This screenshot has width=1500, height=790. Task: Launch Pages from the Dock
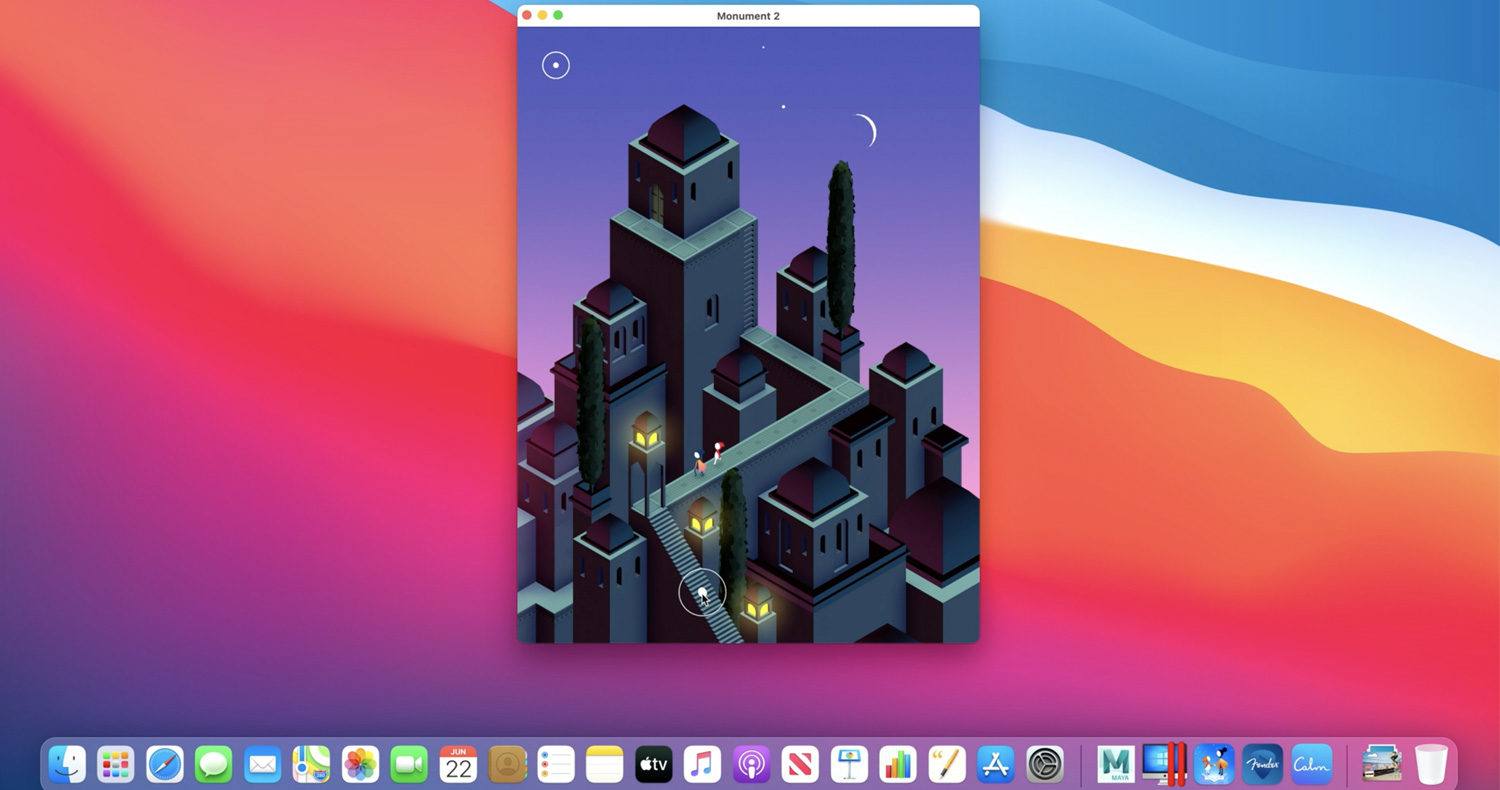[947, 765]
